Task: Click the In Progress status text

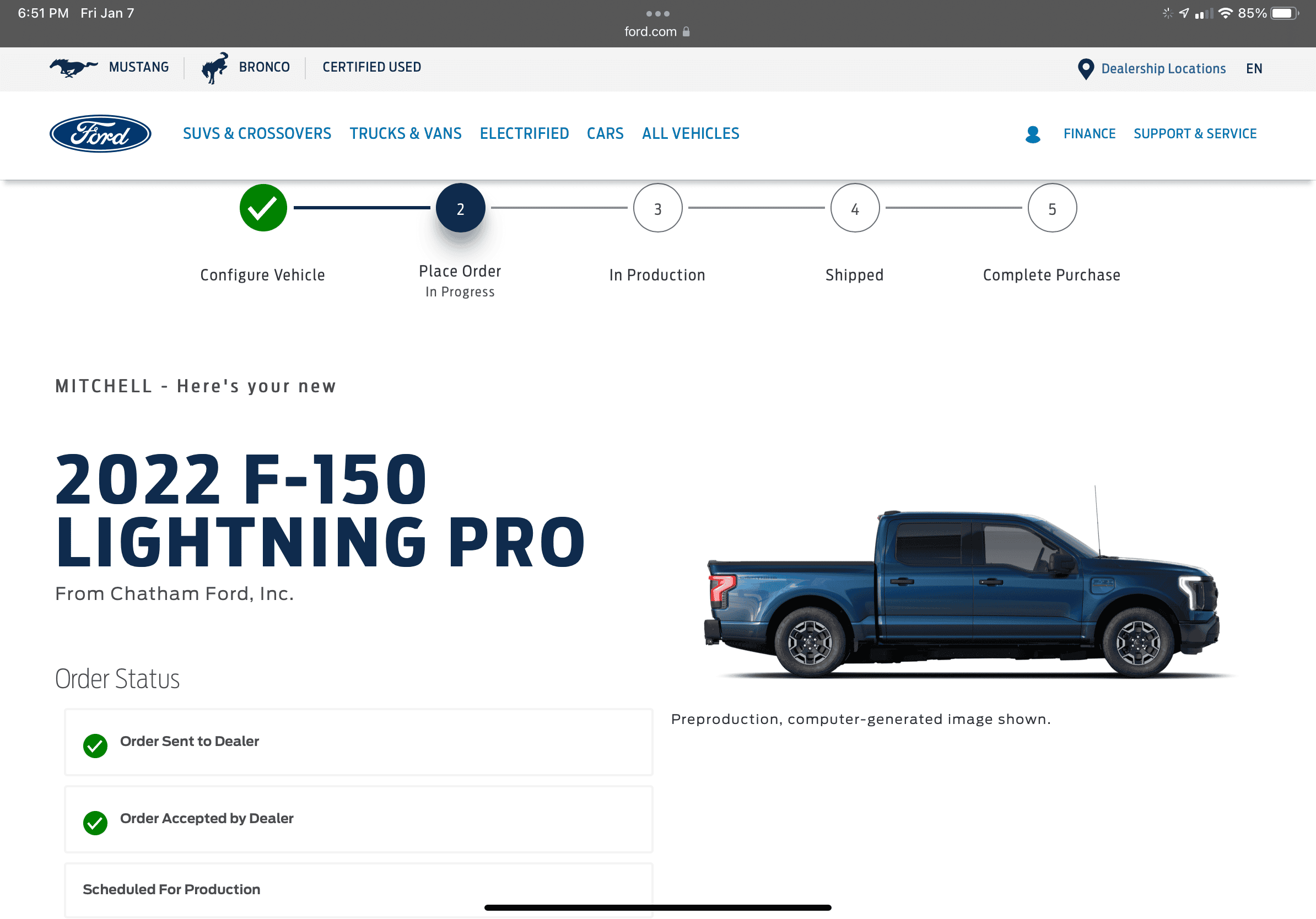Action: pyautogui.click(x=460, y=292)
